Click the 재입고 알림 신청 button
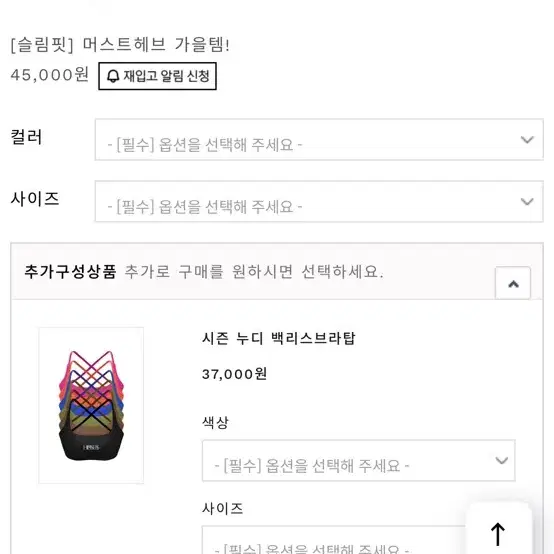 click(x=158, y=76)
